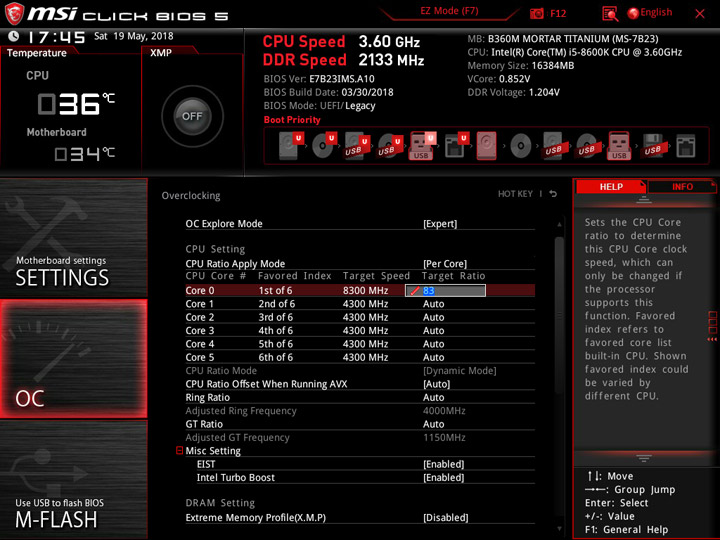Viewport: 720px width, 540px height.
Task: Click the Core 0 row label
Action: point(200,290)
